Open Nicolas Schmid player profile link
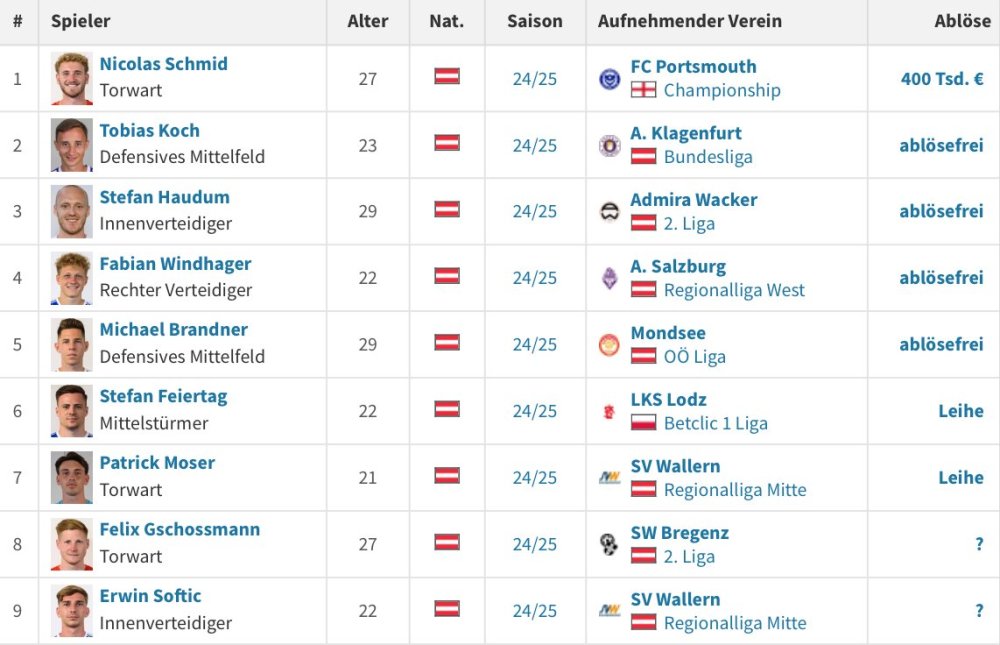Viewport: 1000px width, 645px height. pos(163,64)
